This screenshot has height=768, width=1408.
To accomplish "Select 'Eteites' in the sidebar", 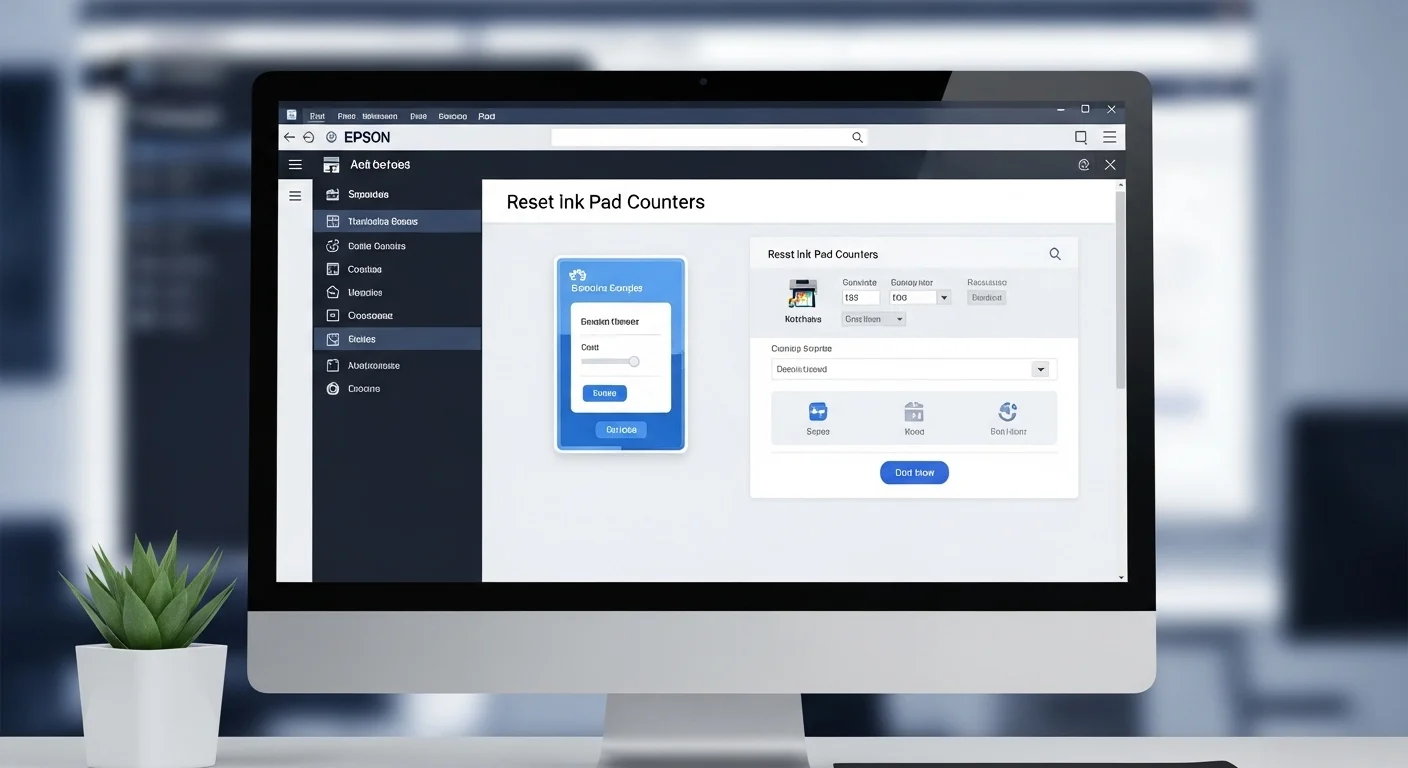I will pyautogui.click(x=397, y=339).
